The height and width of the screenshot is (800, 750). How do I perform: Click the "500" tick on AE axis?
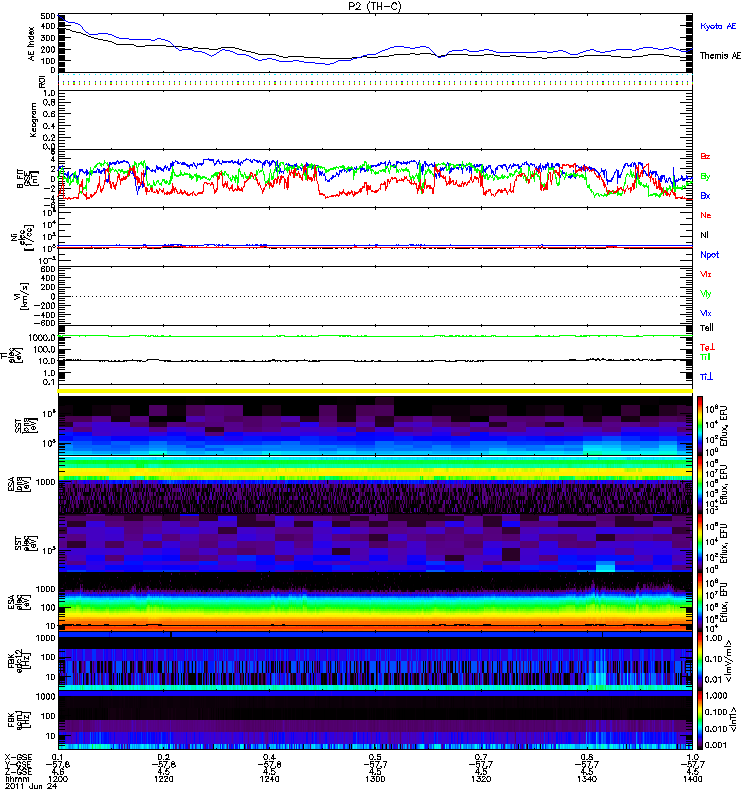point(49,16)
